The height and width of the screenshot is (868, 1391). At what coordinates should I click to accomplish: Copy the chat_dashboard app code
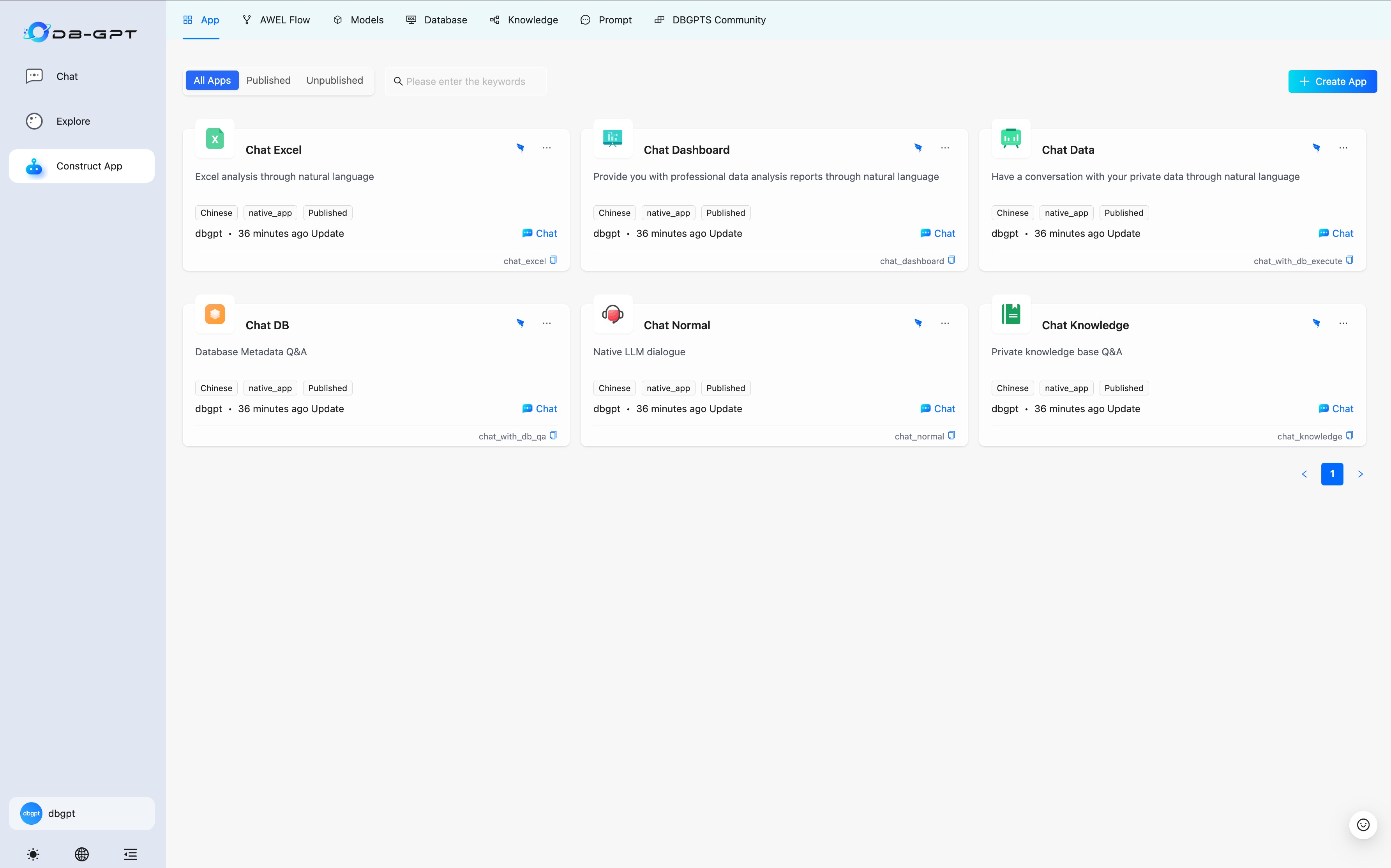(x=951, y=260)
